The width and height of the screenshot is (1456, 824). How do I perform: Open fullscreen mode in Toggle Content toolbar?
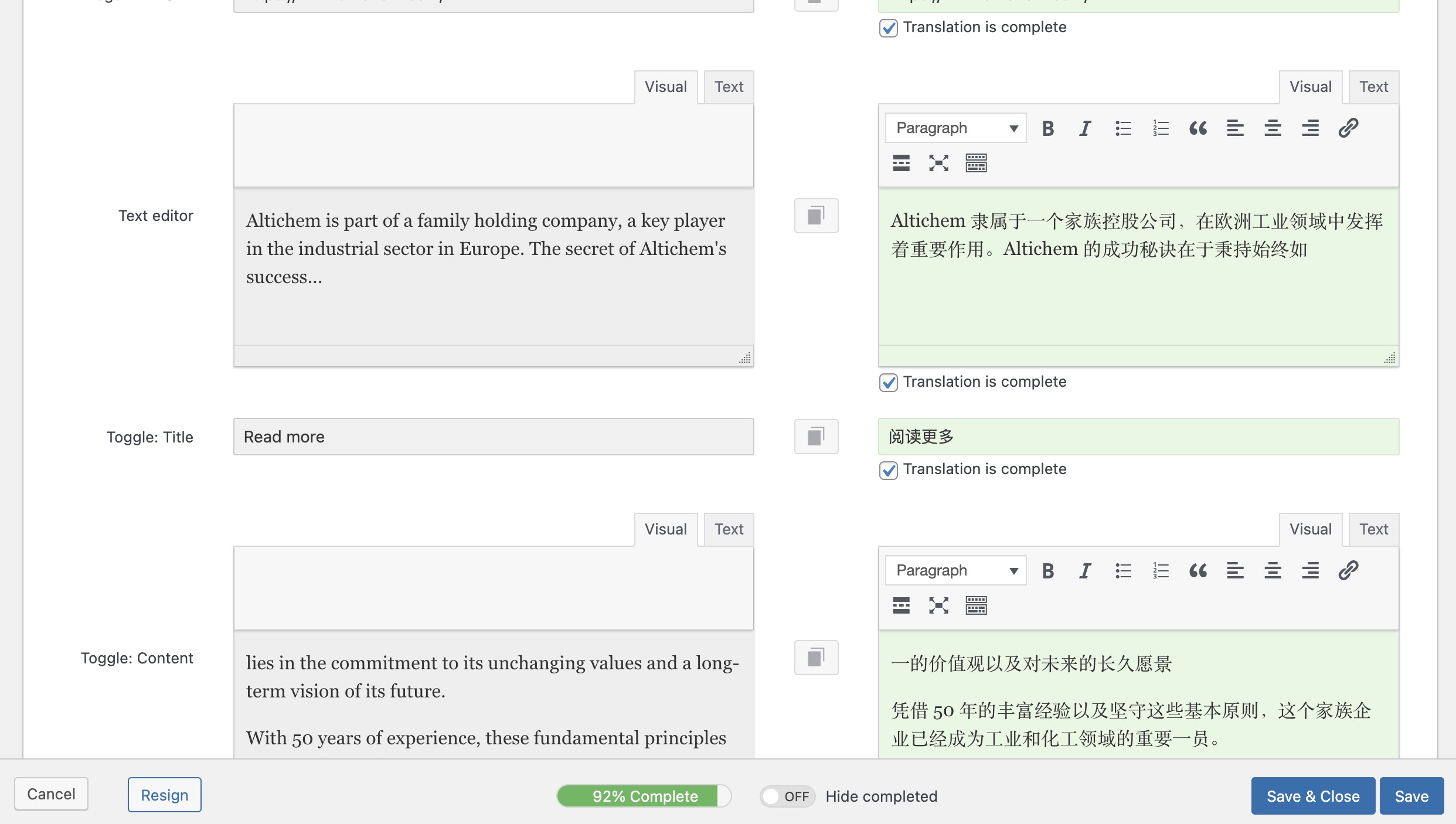939,605
